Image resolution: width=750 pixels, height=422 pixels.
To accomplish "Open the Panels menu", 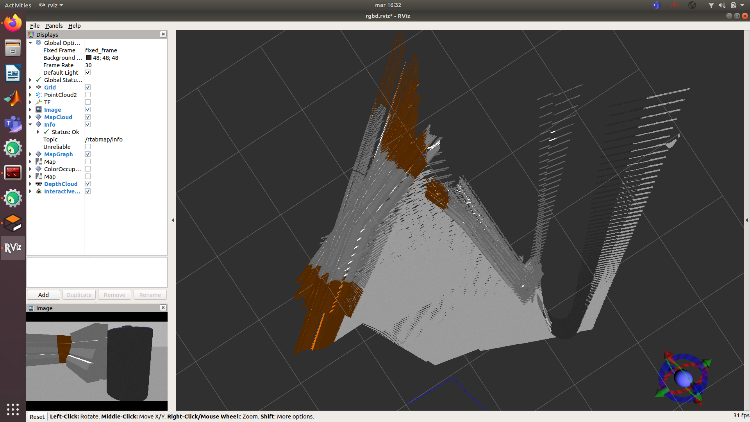I will click(x=53, y=25).
